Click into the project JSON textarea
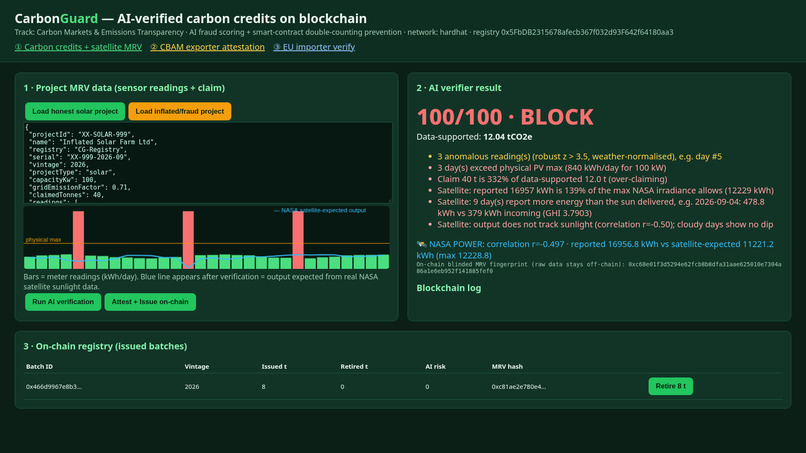Image resolution: width=806 pixels, height=453 pixels. pyautogui.click(x=208, y=162)
